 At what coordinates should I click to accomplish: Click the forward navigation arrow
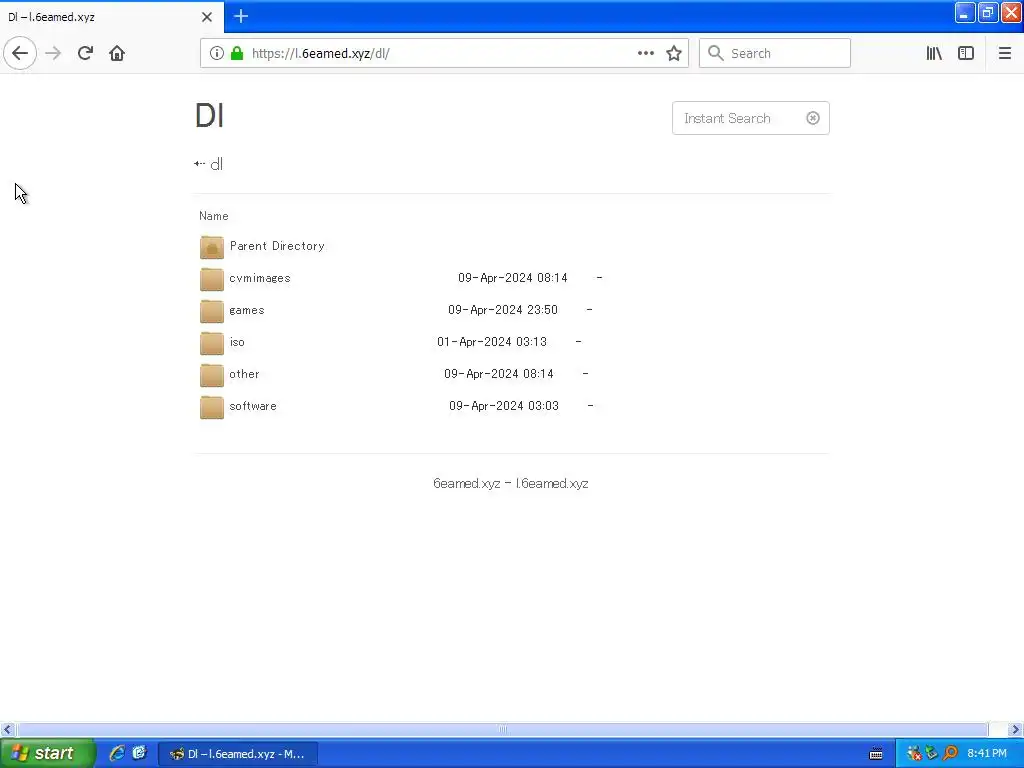pos(53,53)
